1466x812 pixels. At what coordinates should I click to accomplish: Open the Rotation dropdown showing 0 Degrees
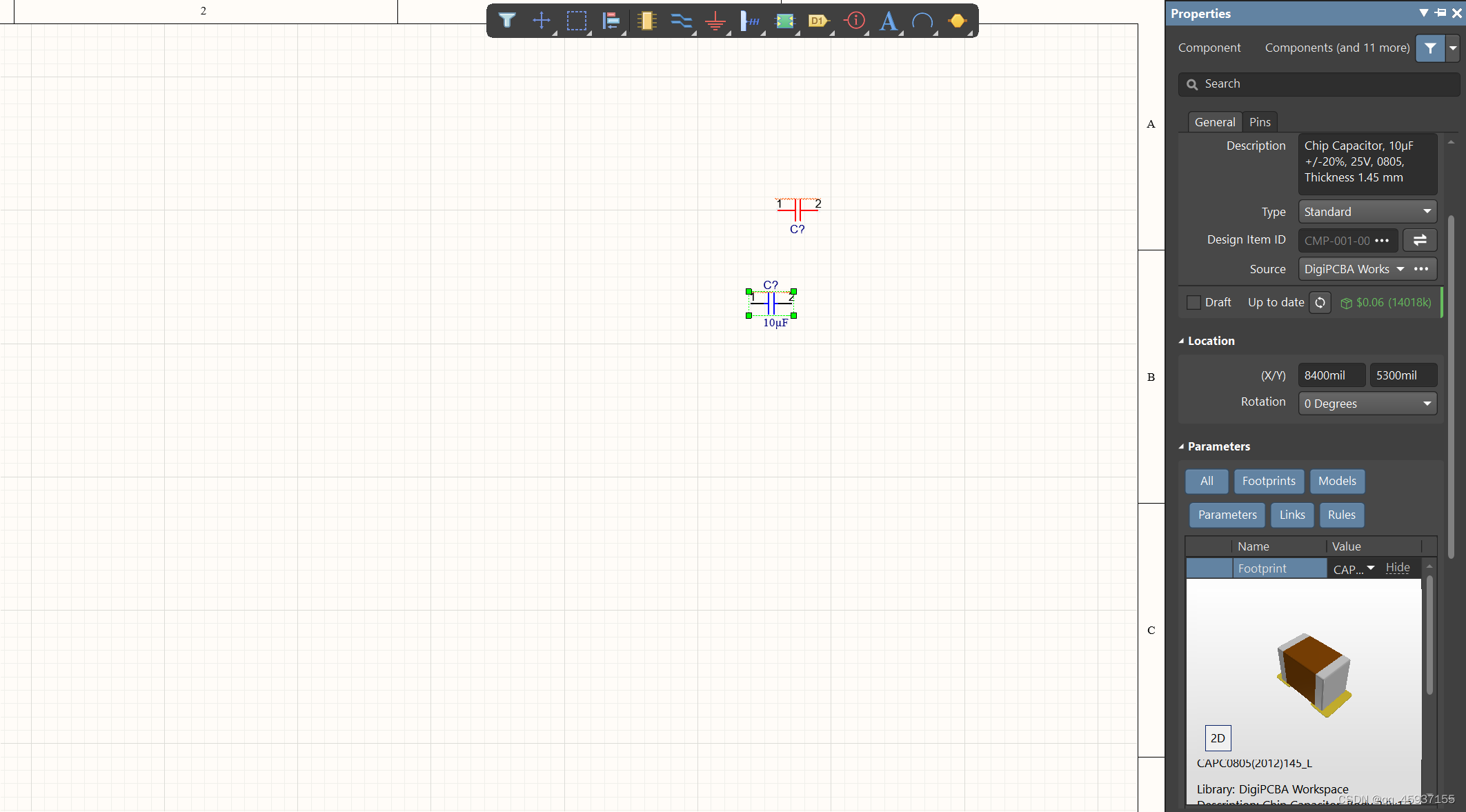pyautogui.click(x=1367, y=404)
